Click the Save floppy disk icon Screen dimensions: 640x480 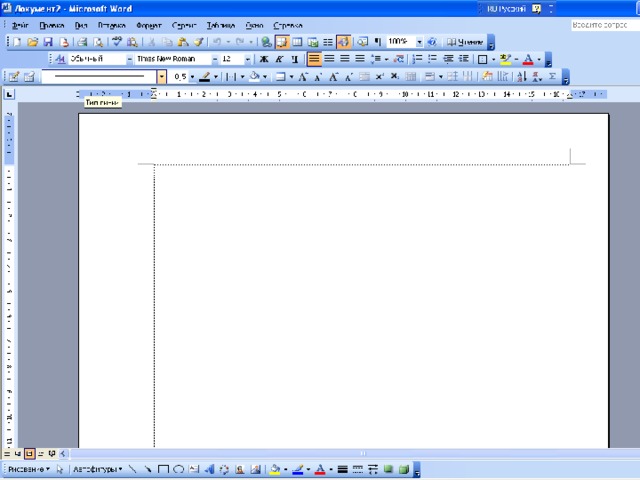coord(48,42)
